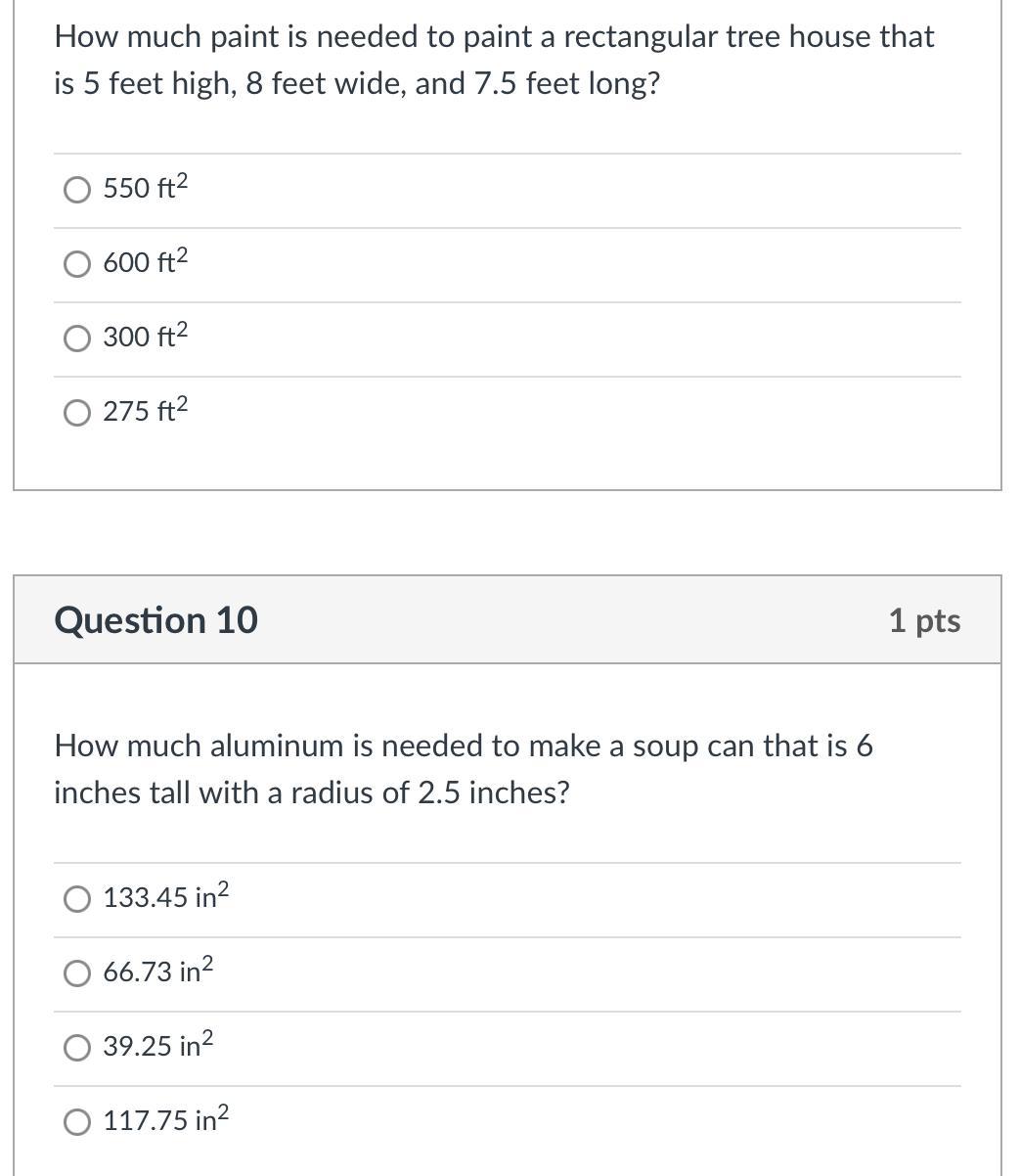Click the "66.73 in²" answer label text

click(157, 972)
